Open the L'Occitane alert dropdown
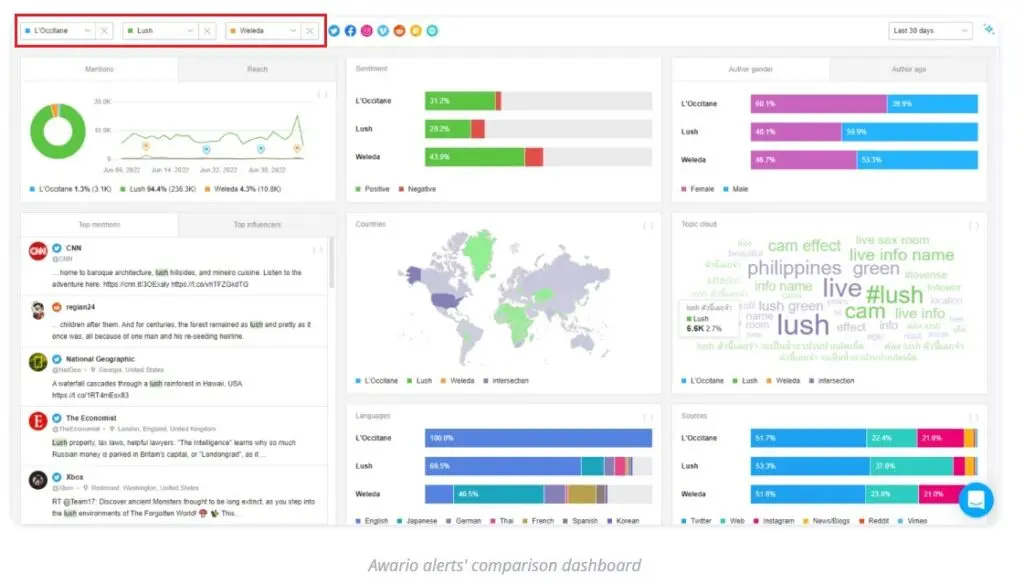The width and height of the screenshot is (1024, 584). pyautogui.click(x=87, y=30)
